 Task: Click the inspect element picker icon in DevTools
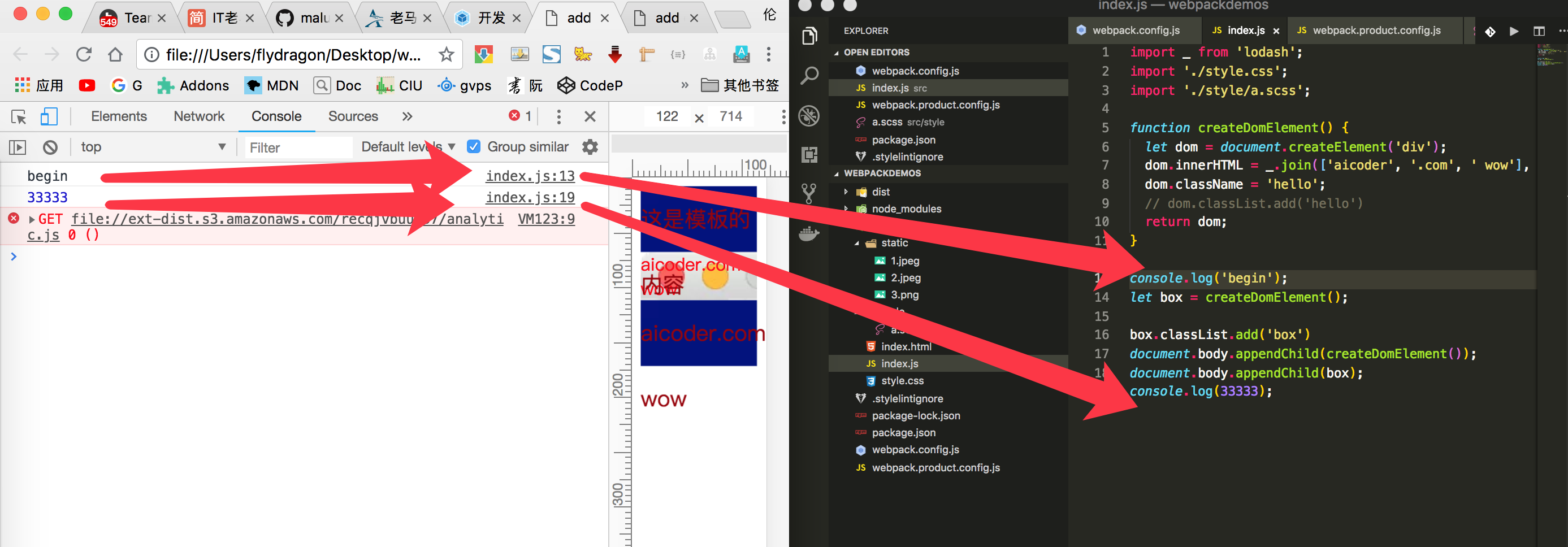coord(19,116)
